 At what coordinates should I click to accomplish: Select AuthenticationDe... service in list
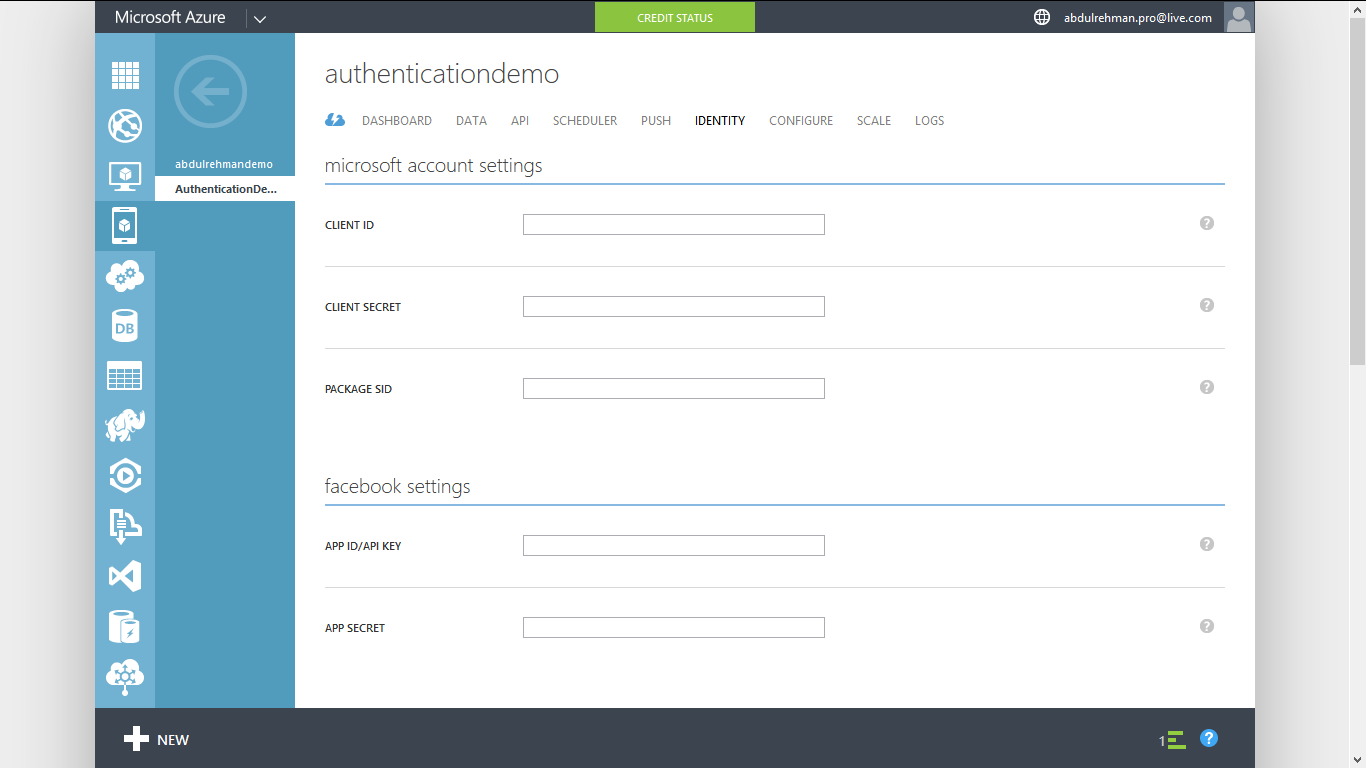[225, 188]
